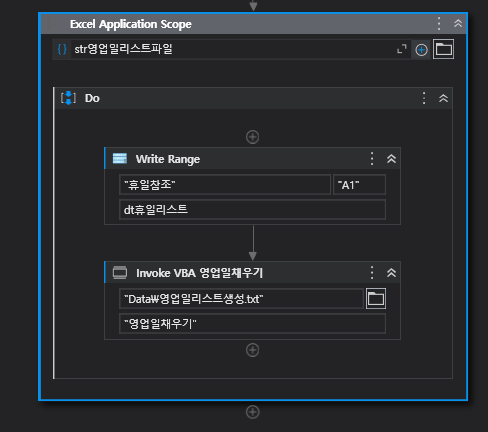Browse for the Excel workbook file

pos(443,49)
